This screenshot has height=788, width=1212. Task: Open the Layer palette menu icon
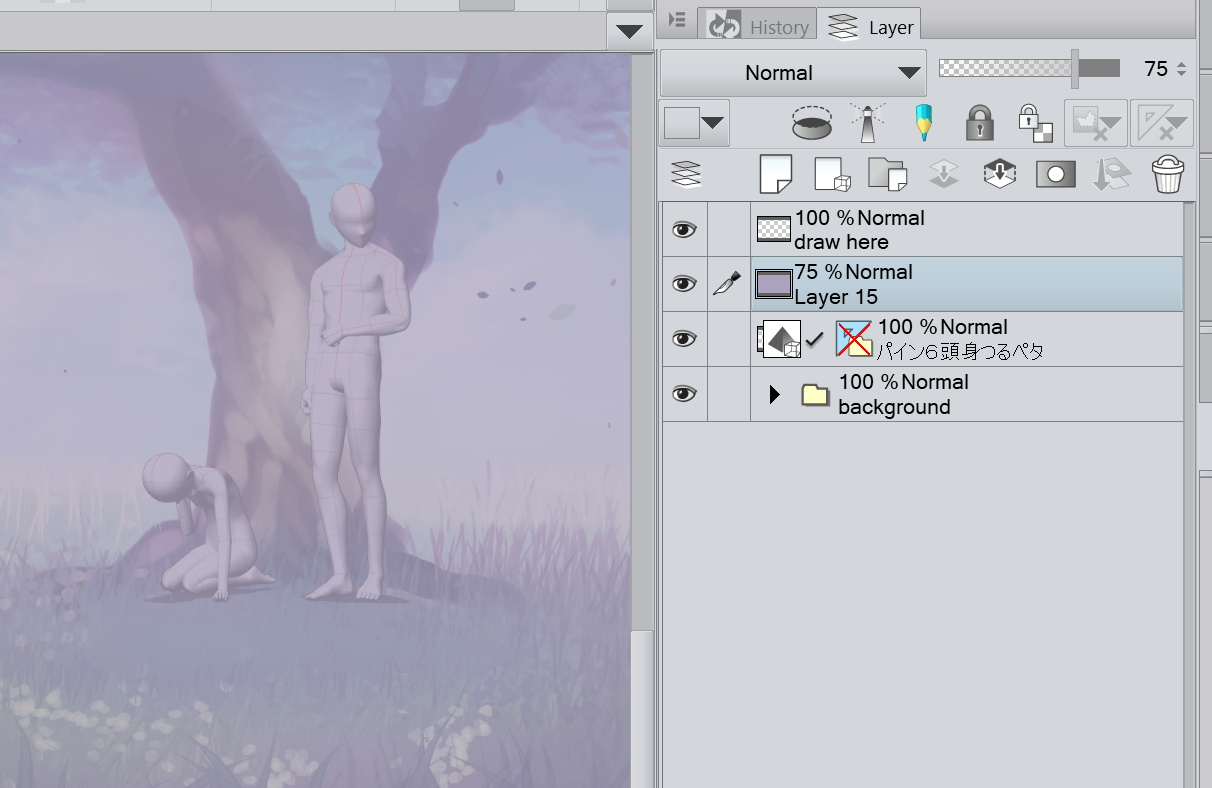[x=677, y=20]
